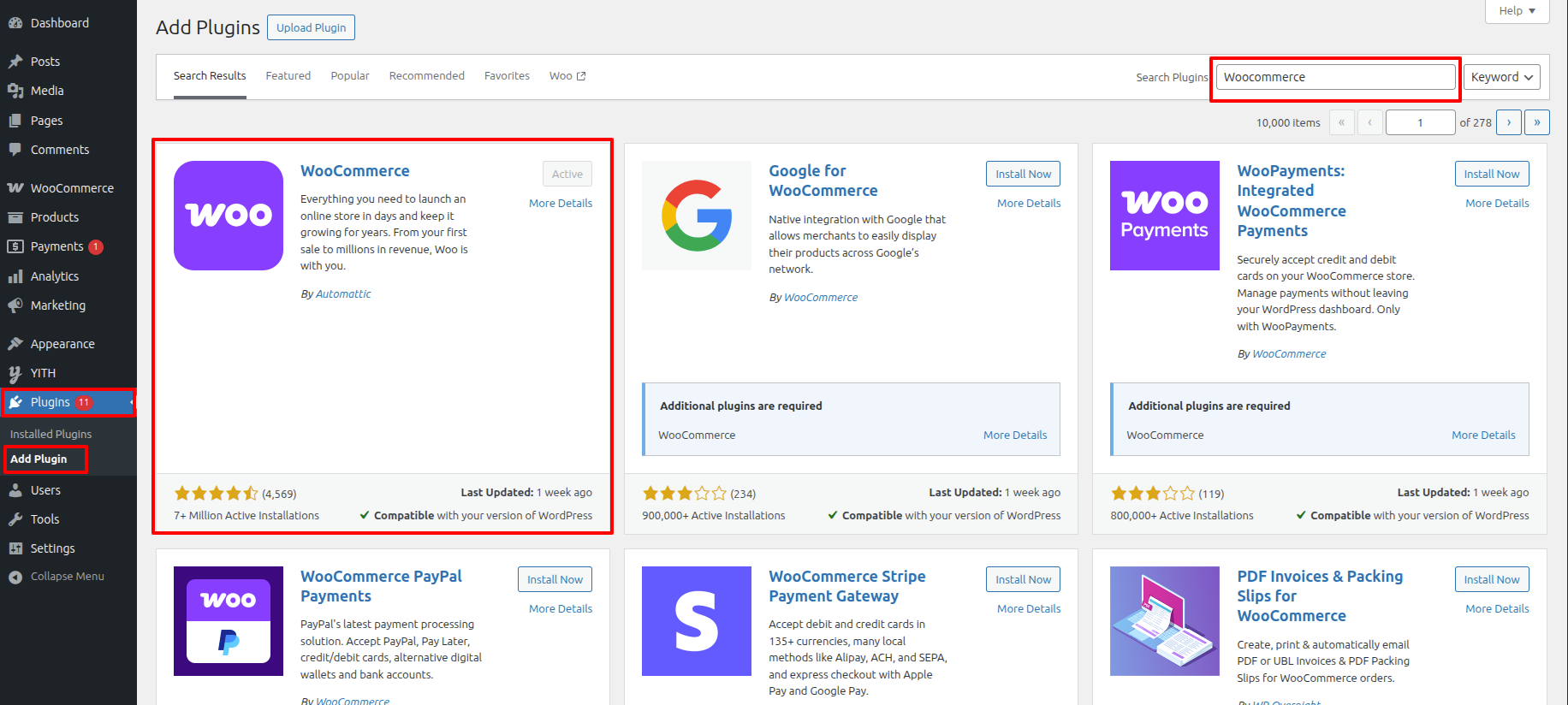1568x705 pixels.
Task: Click the Payments notification badge
Action: 96,246
